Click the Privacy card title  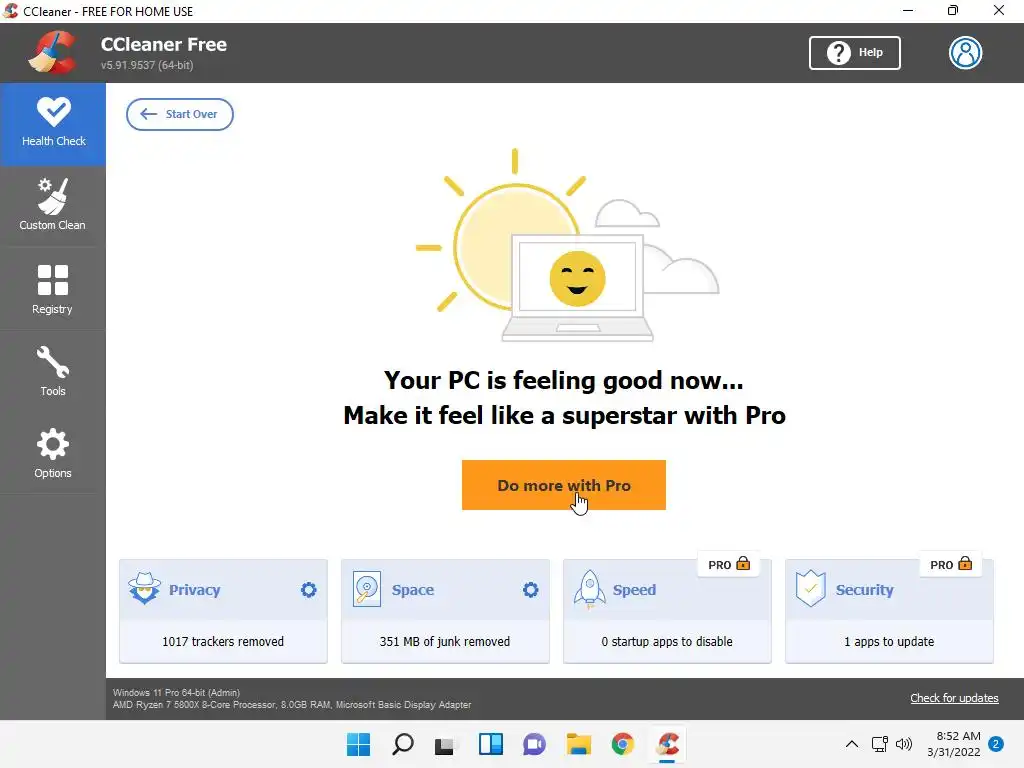195,590
